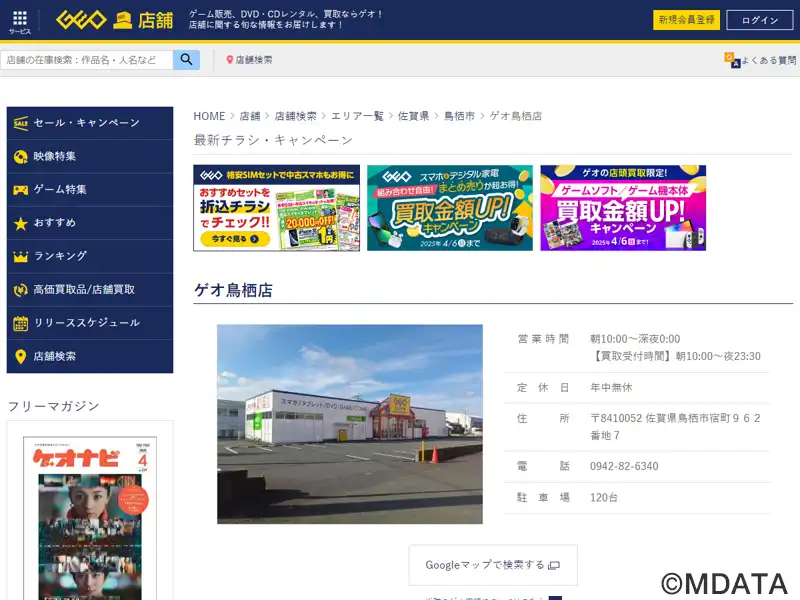
Task: Go to 佐賀県 breadcrumb
Action: click(413, 116)
